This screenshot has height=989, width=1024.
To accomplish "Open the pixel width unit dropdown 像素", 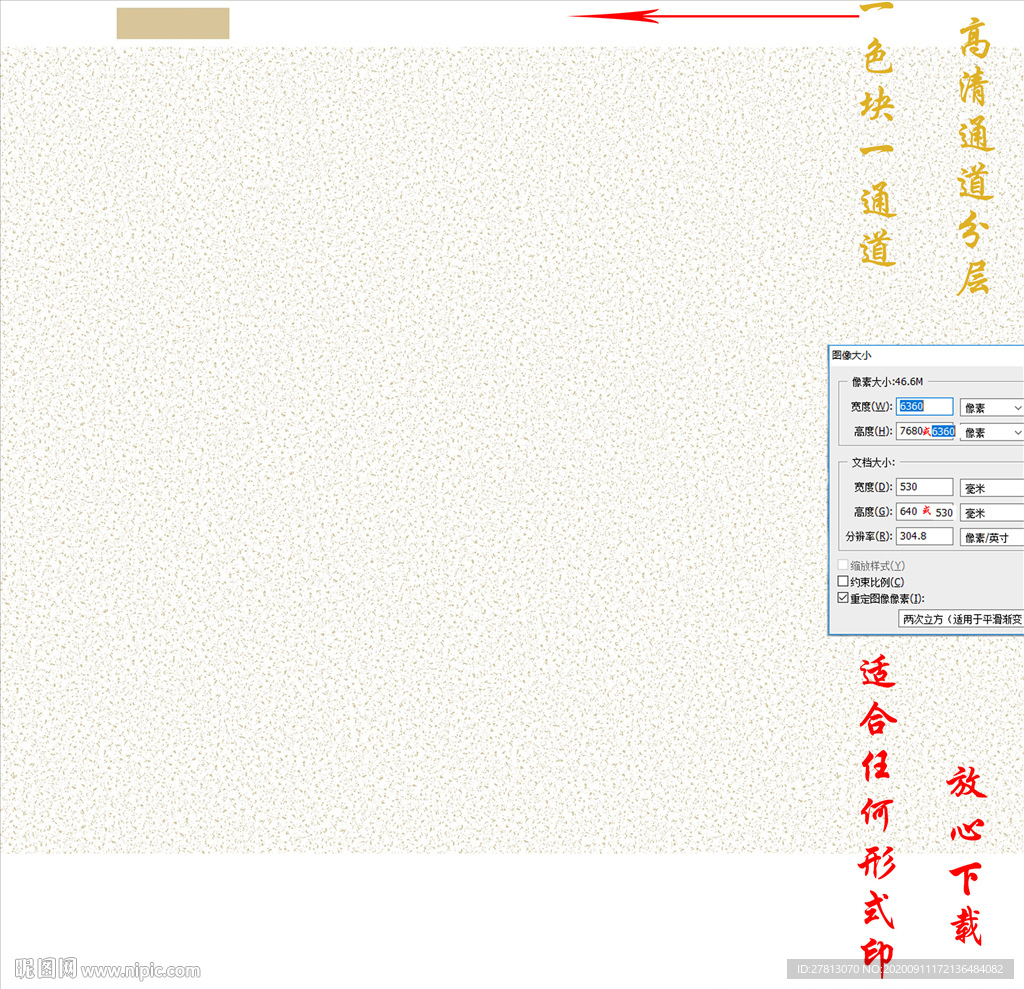I will [991, 408].
